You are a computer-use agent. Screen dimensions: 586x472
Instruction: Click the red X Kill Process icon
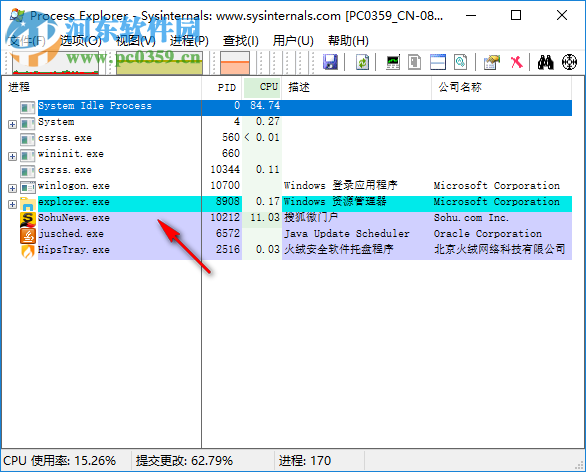(x=516, y=62)
